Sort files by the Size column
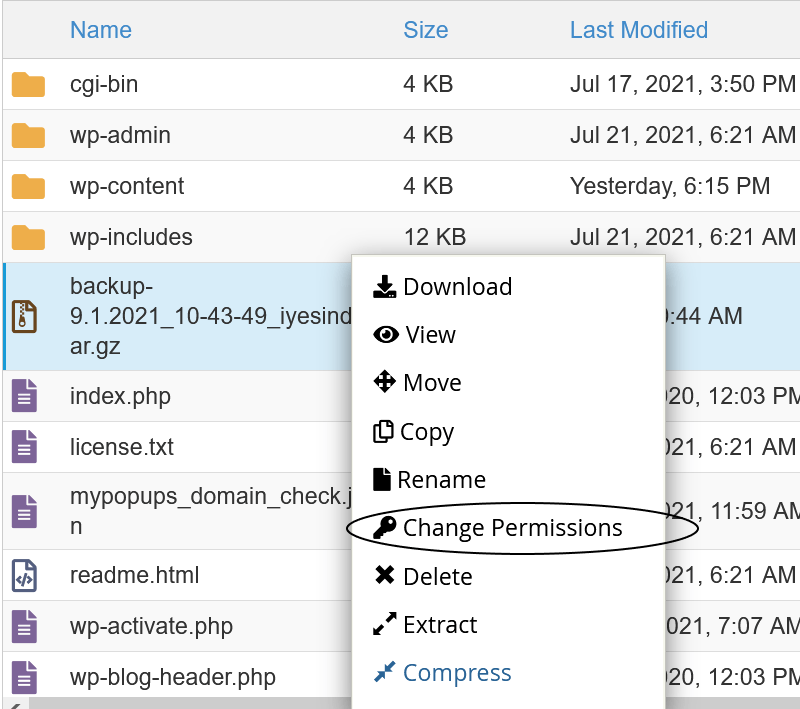 coord(425,30)
